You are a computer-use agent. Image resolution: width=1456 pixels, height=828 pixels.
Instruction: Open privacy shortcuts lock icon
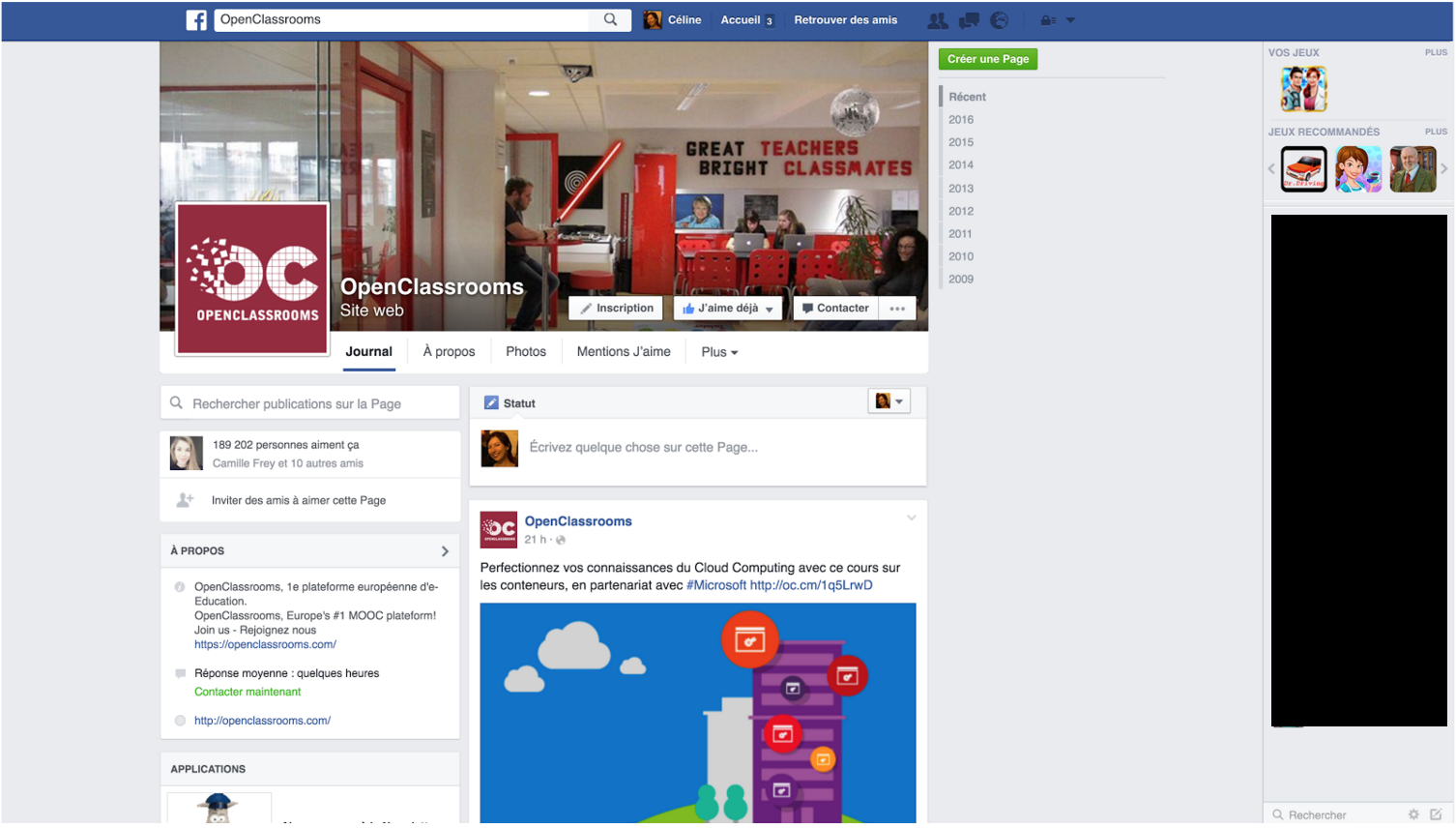click(1048, 20)
